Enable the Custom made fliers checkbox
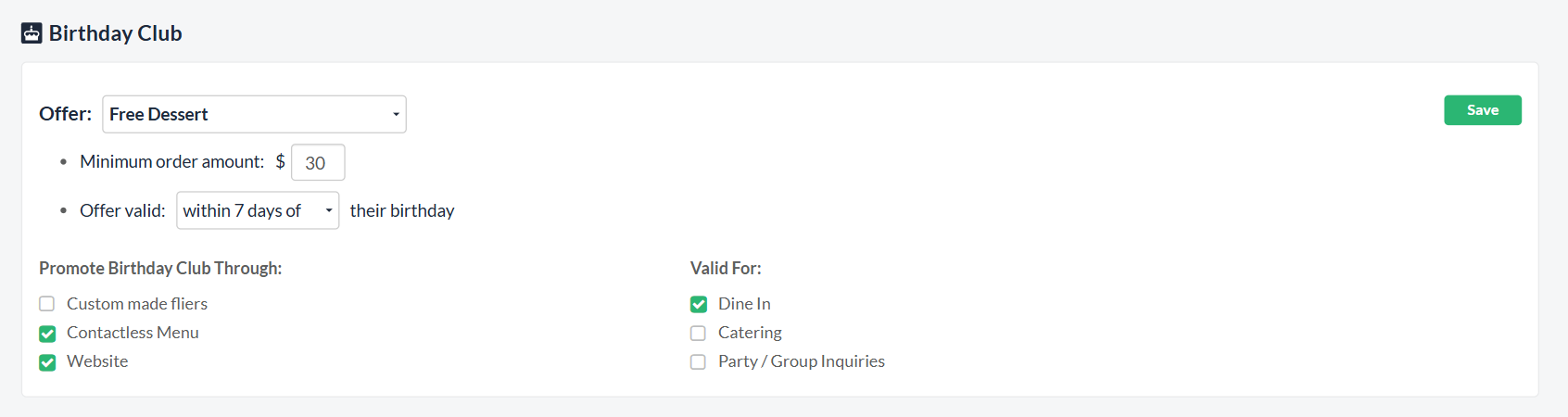The width and height of the screenshot is (1568, 417). [47, 304]
